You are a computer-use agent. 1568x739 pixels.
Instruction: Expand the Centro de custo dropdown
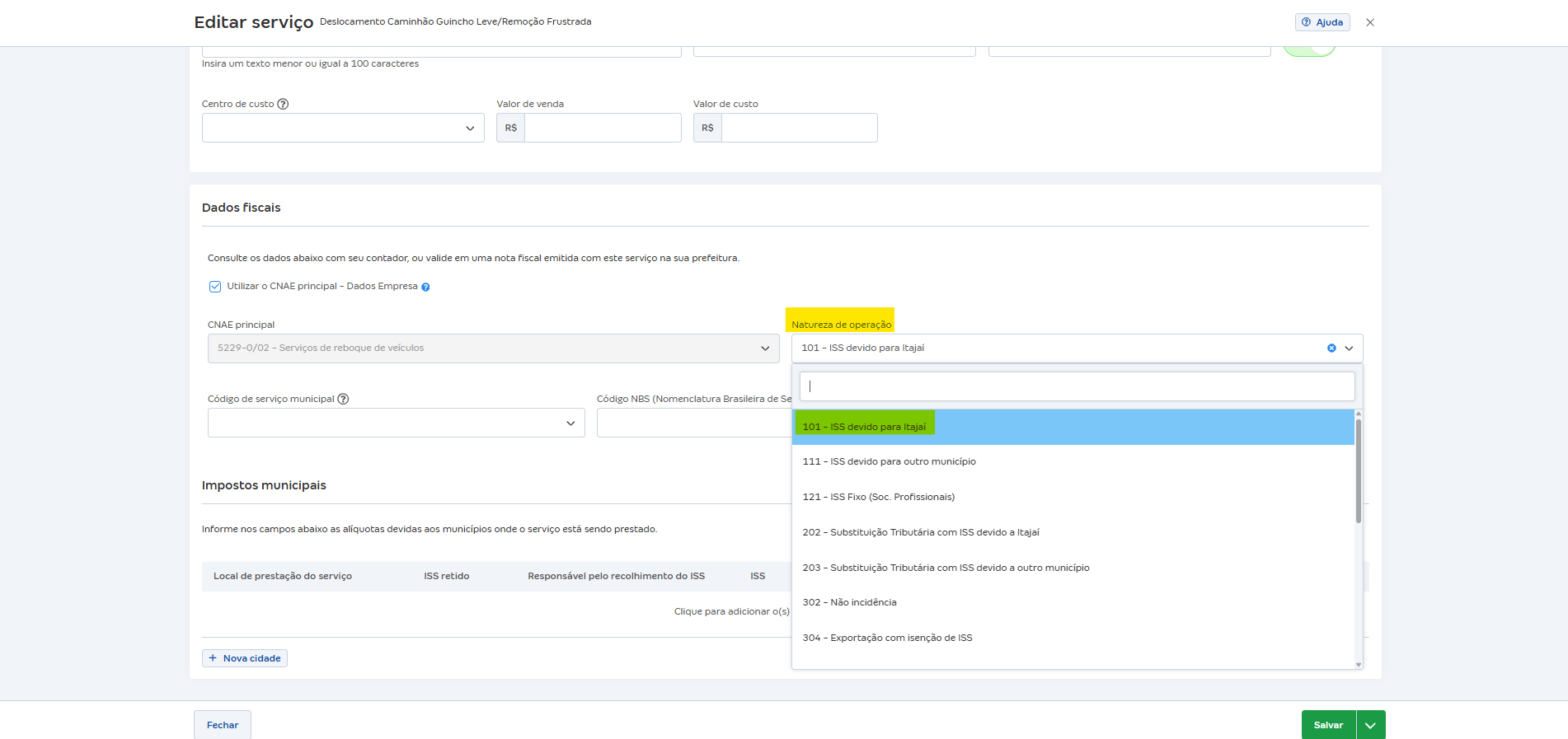pos(469,129)
